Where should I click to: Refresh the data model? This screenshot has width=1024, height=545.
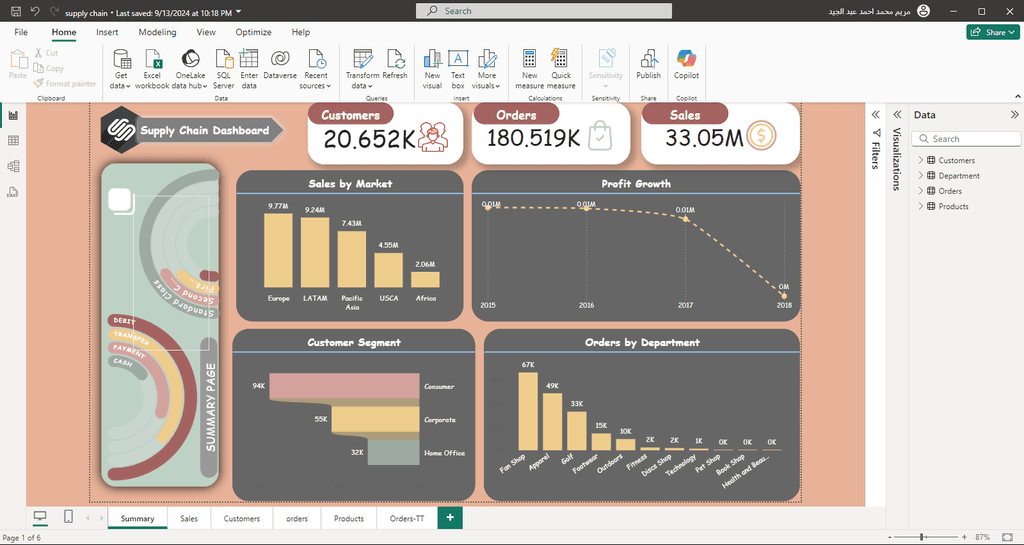point(395,65)
